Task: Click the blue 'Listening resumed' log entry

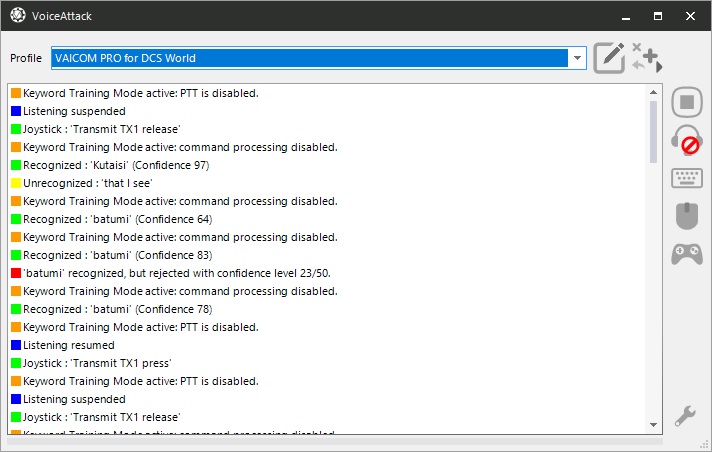Action: click(63, 345)
